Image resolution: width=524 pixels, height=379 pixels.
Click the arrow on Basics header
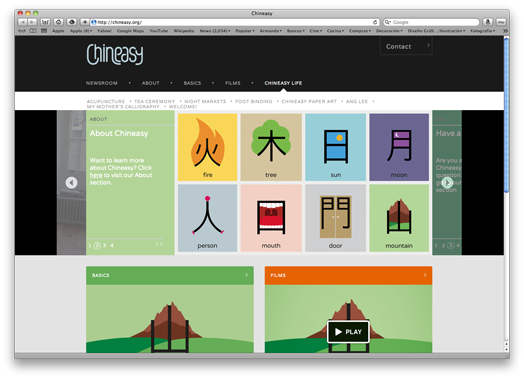pyautogui.click(x=247, y=275)
